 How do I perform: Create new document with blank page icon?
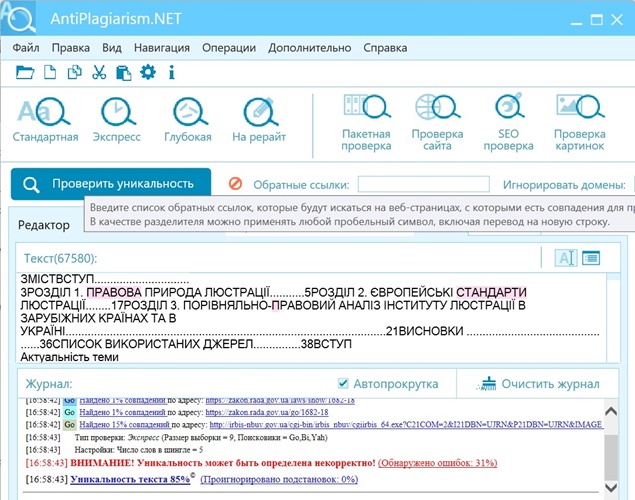point(50,72)
